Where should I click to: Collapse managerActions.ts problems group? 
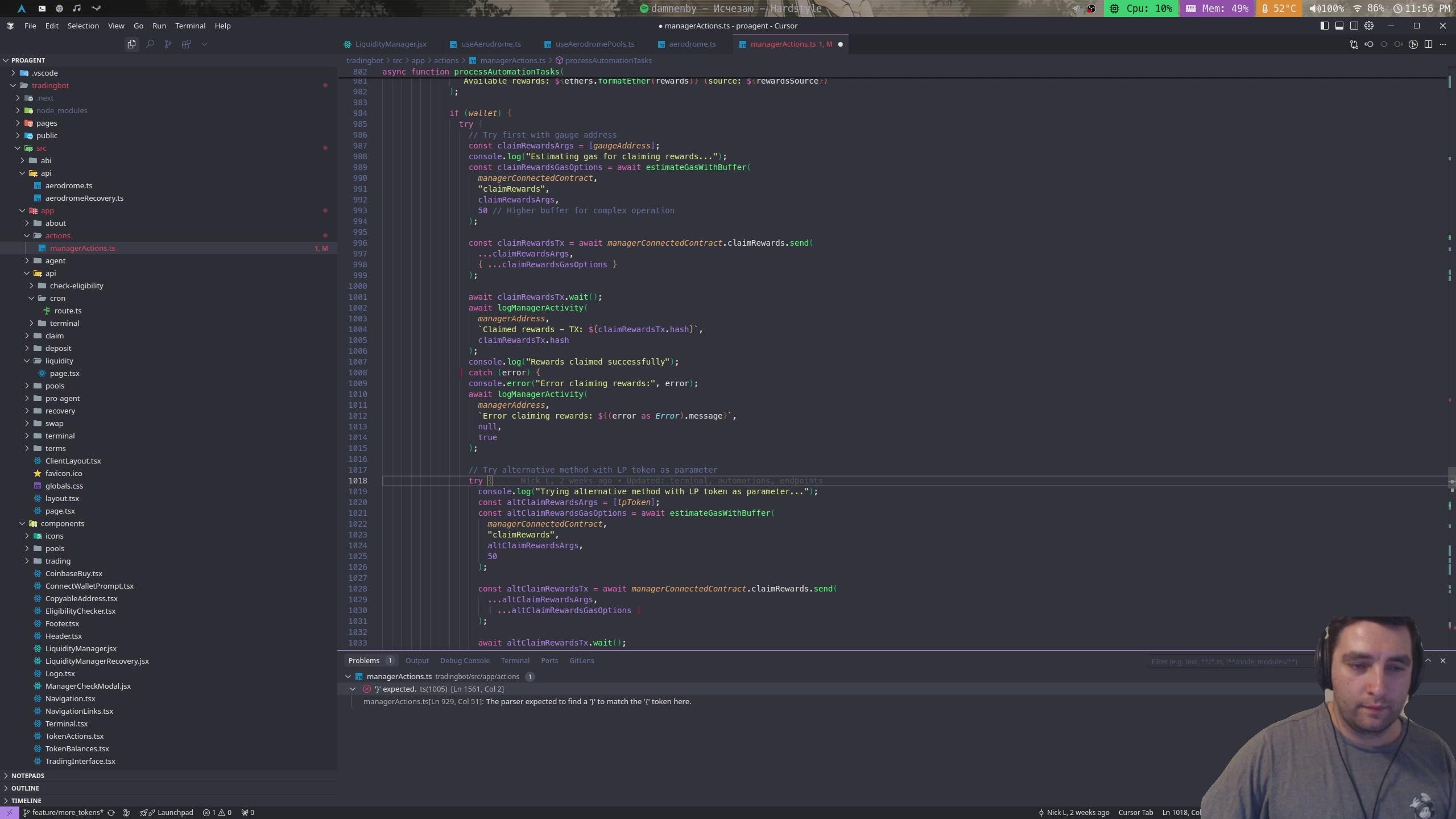coord(348,676)
